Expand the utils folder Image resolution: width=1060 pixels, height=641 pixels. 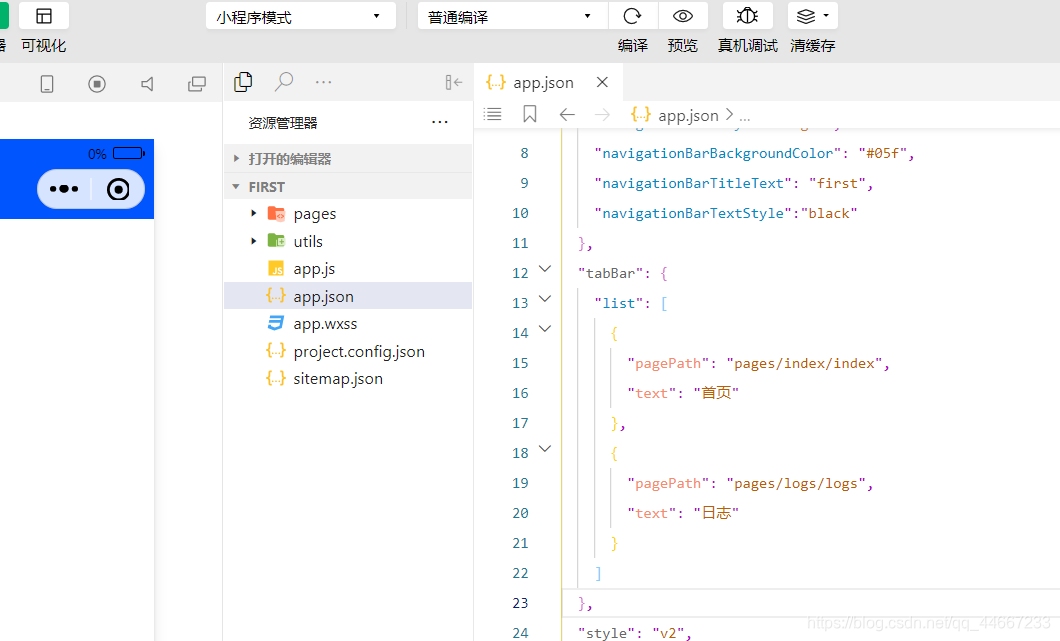348,241
